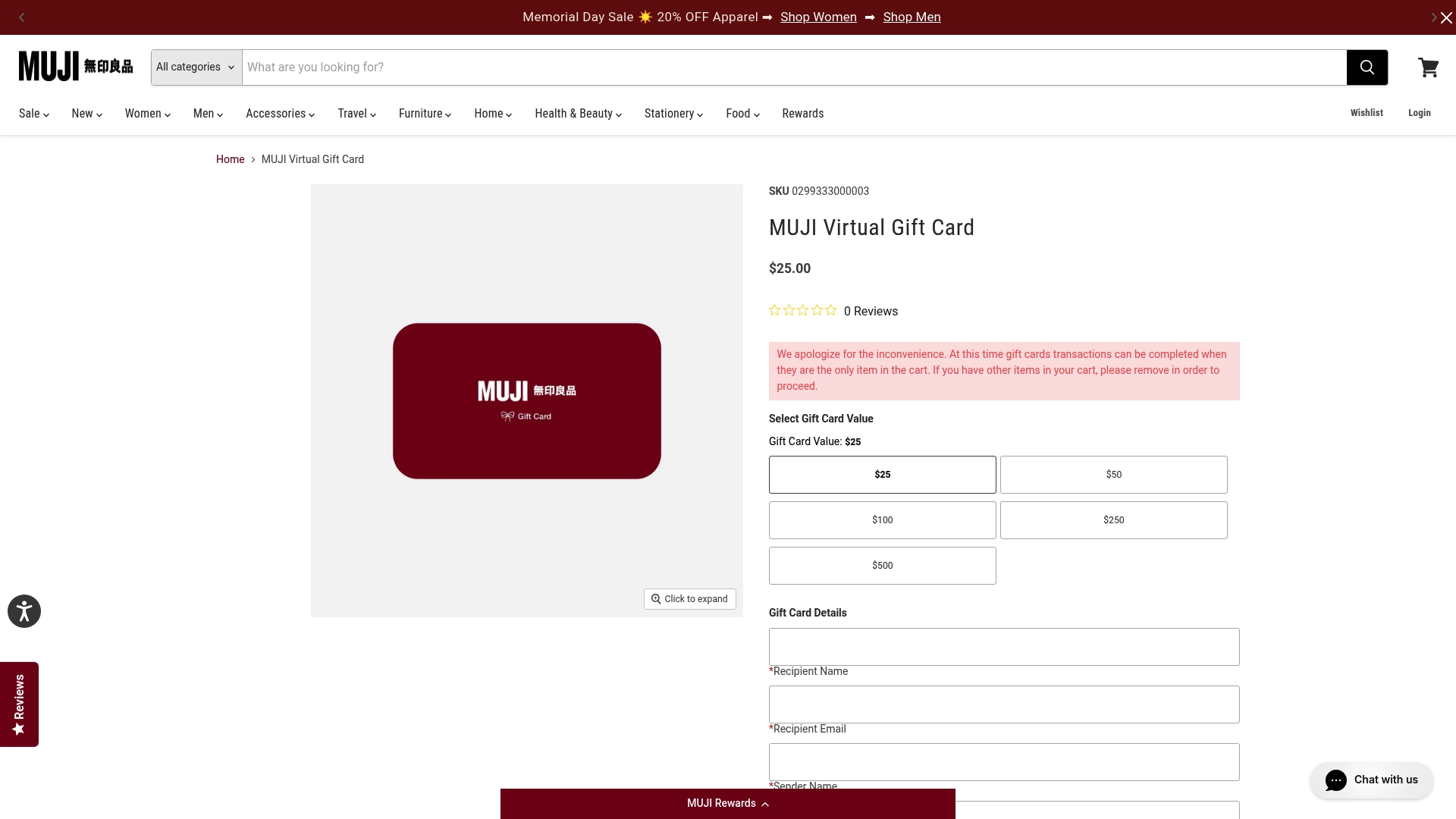Expand the Accessories menu
The height and width of the screenshot is (819, 1456).
click(x=280, y=114)
